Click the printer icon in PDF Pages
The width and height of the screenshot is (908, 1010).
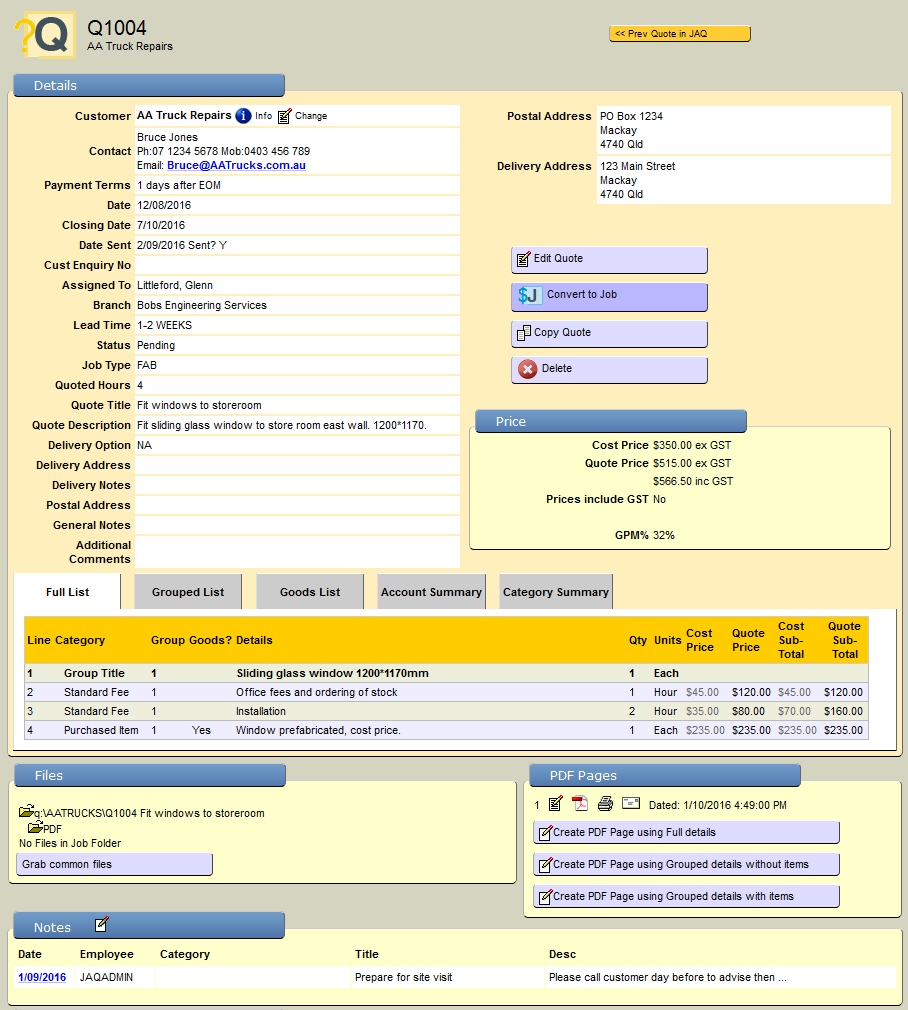point(605,804)
